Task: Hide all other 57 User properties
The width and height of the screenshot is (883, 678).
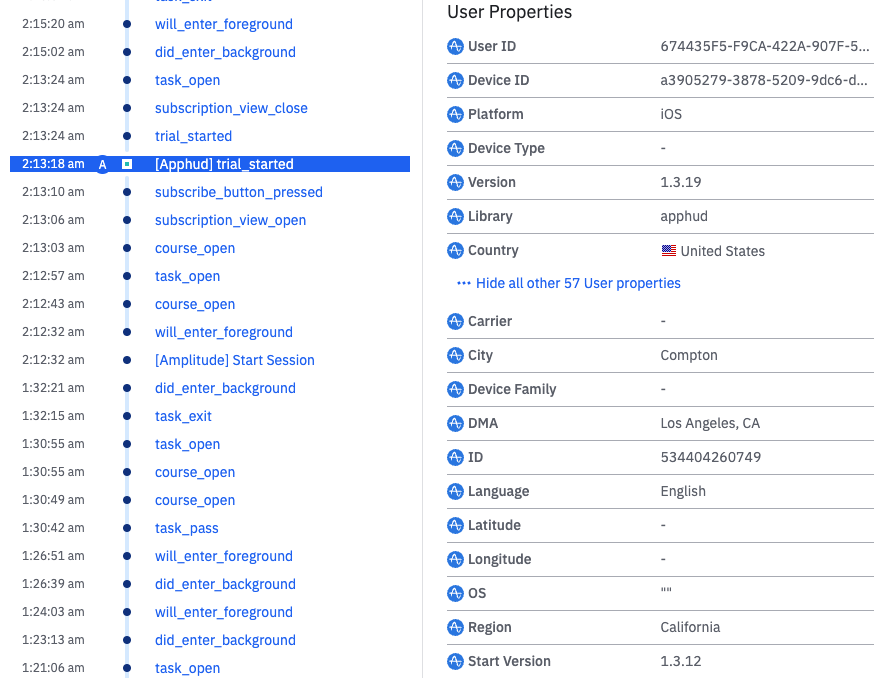Action: [x=568, y=283]
